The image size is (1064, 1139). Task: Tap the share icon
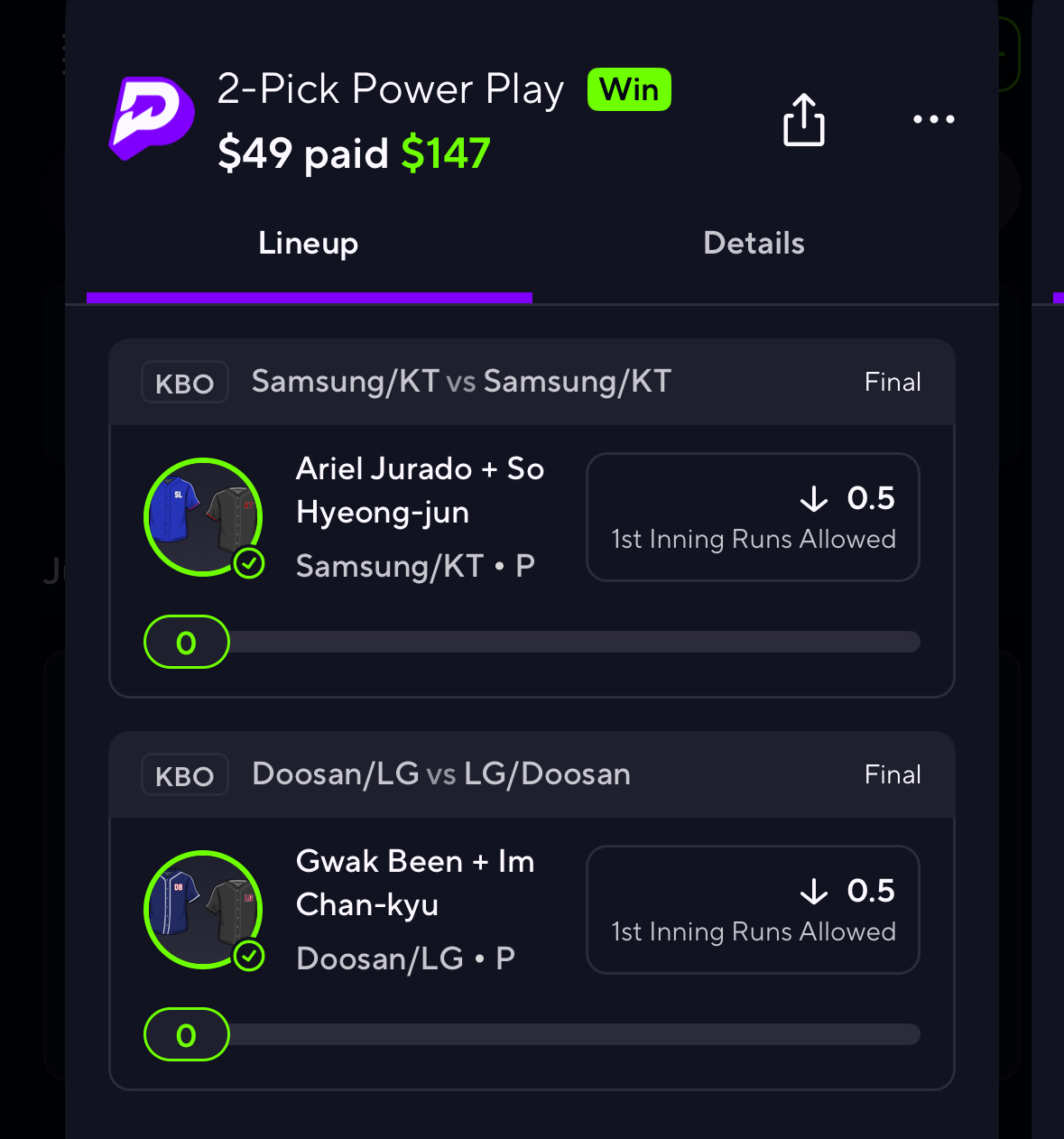(x=803, y=119)
